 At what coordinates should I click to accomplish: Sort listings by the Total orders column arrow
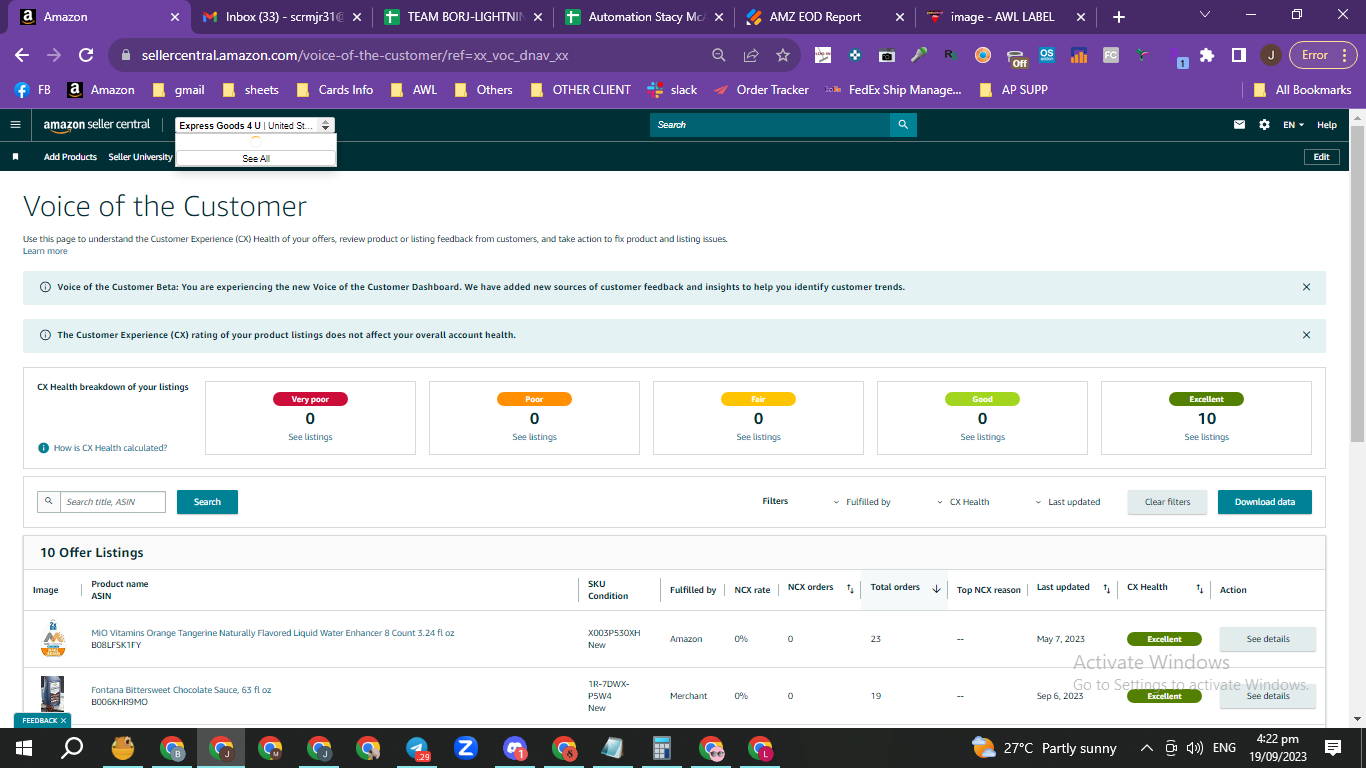pos(936,589)
